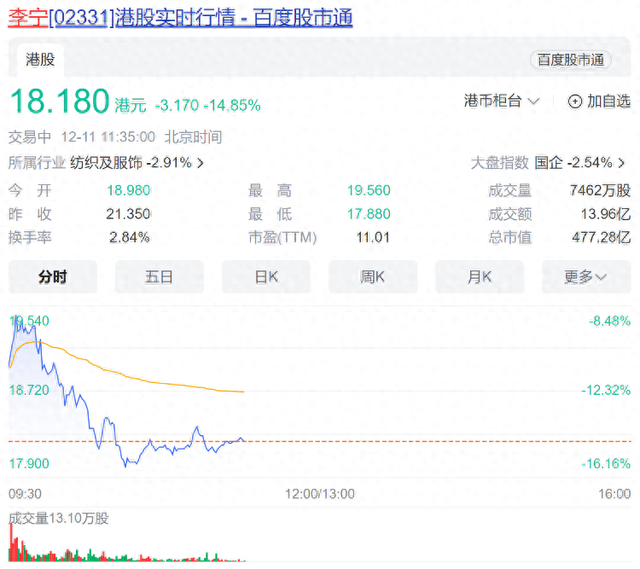Viewport: 640px width, 569px height.
Task: Click the change value -3.170 -14.85%
Action: click(208, 106)
